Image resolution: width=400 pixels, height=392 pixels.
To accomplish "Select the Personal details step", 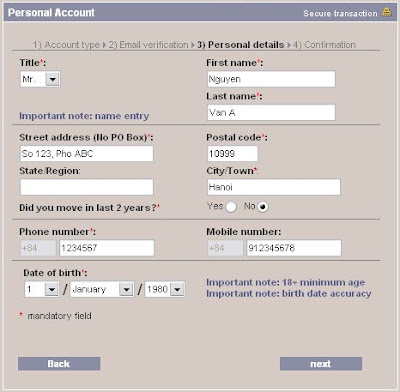I will coord(240,45).
